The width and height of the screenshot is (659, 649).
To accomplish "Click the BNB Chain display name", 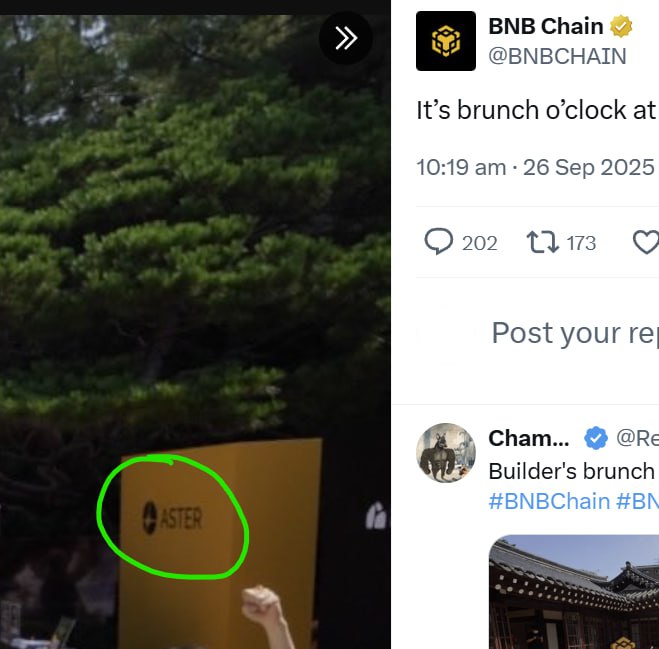I will [546, 26].
